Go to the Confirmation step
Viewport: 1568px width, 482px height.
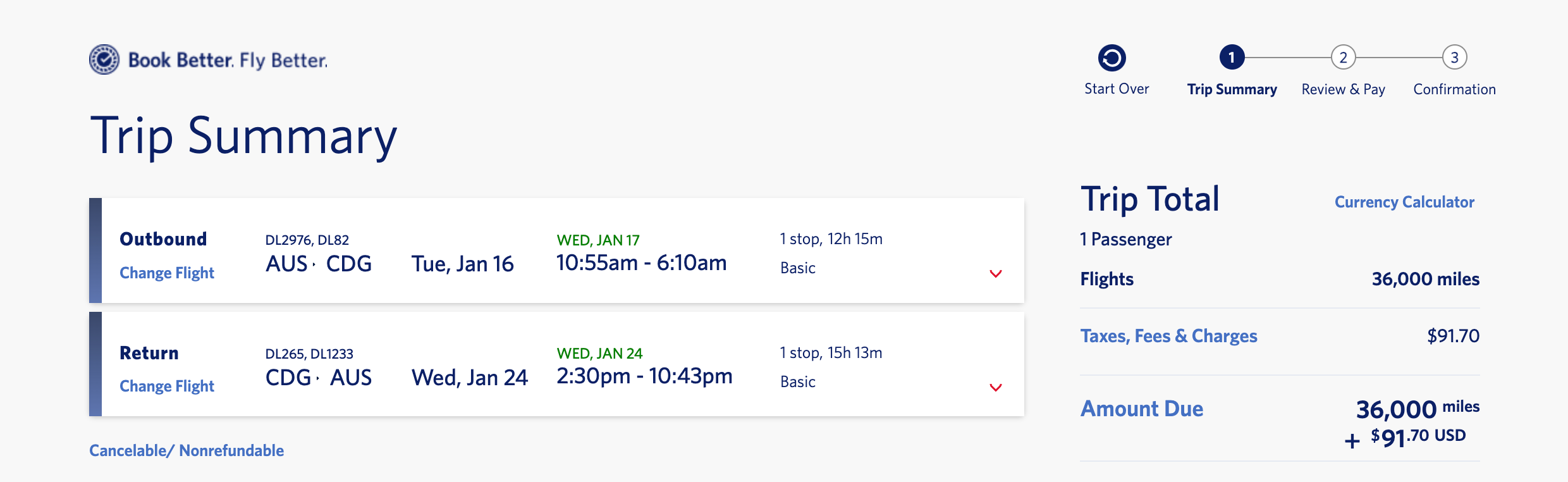[x=1454, y=89]
